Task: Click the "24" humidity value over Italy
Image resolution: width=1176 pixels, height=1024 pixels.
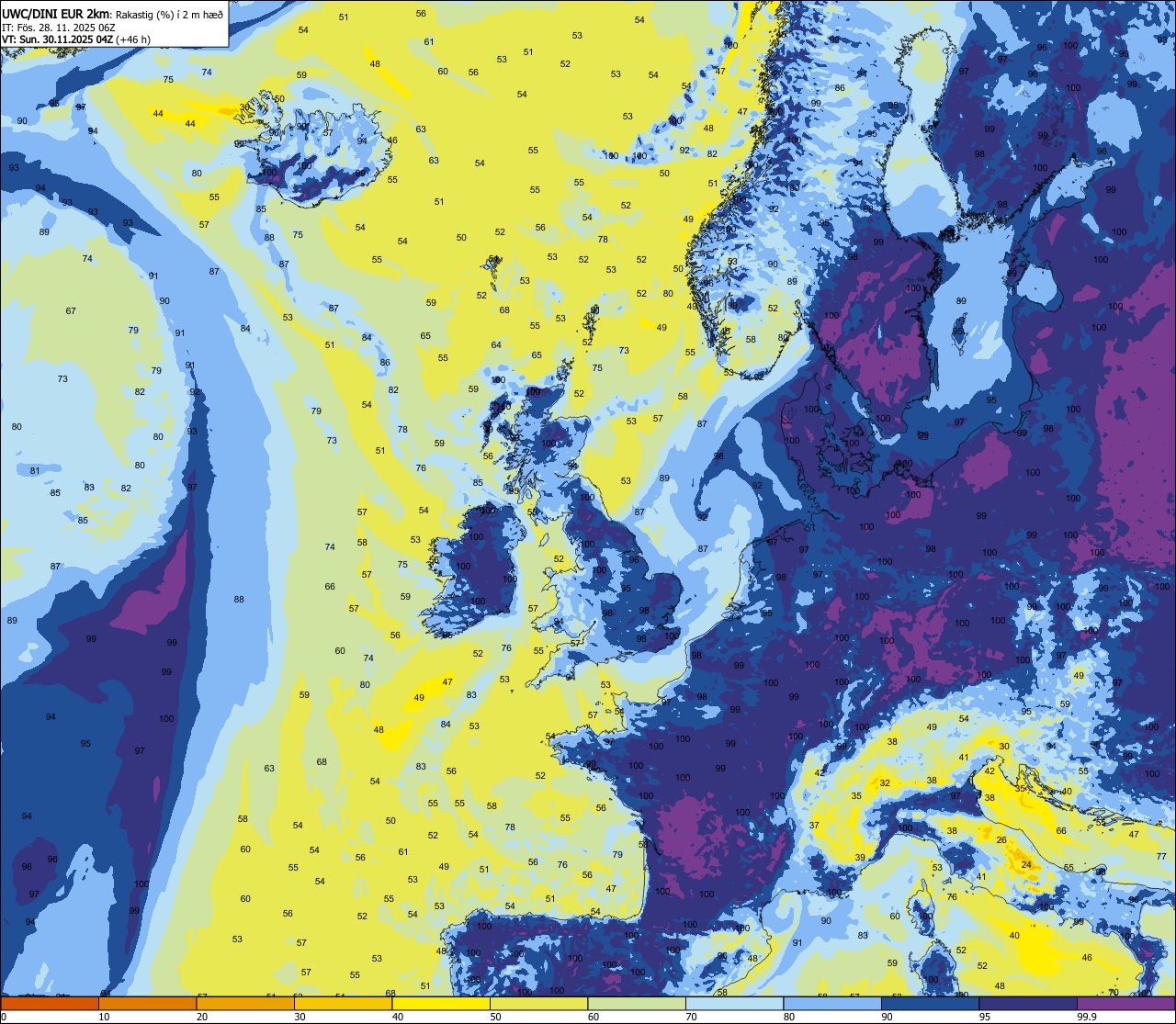Action: tap(1026, 865)
